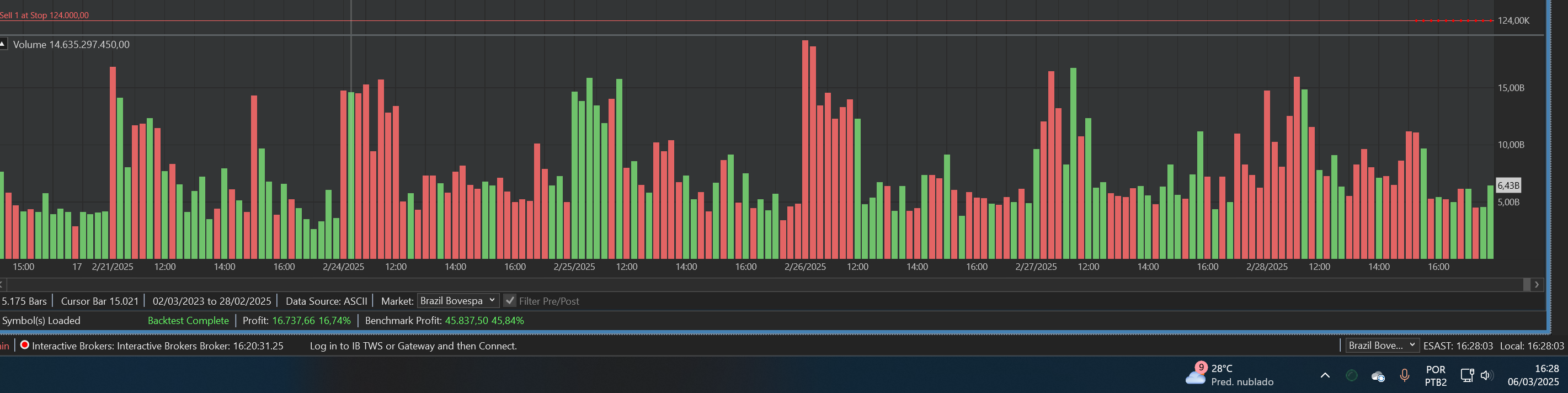The width and height of the screenshot is (1568, 393).
Task: Click the POR PTB2 language indicator
Action: click(x=1435, y=375)
